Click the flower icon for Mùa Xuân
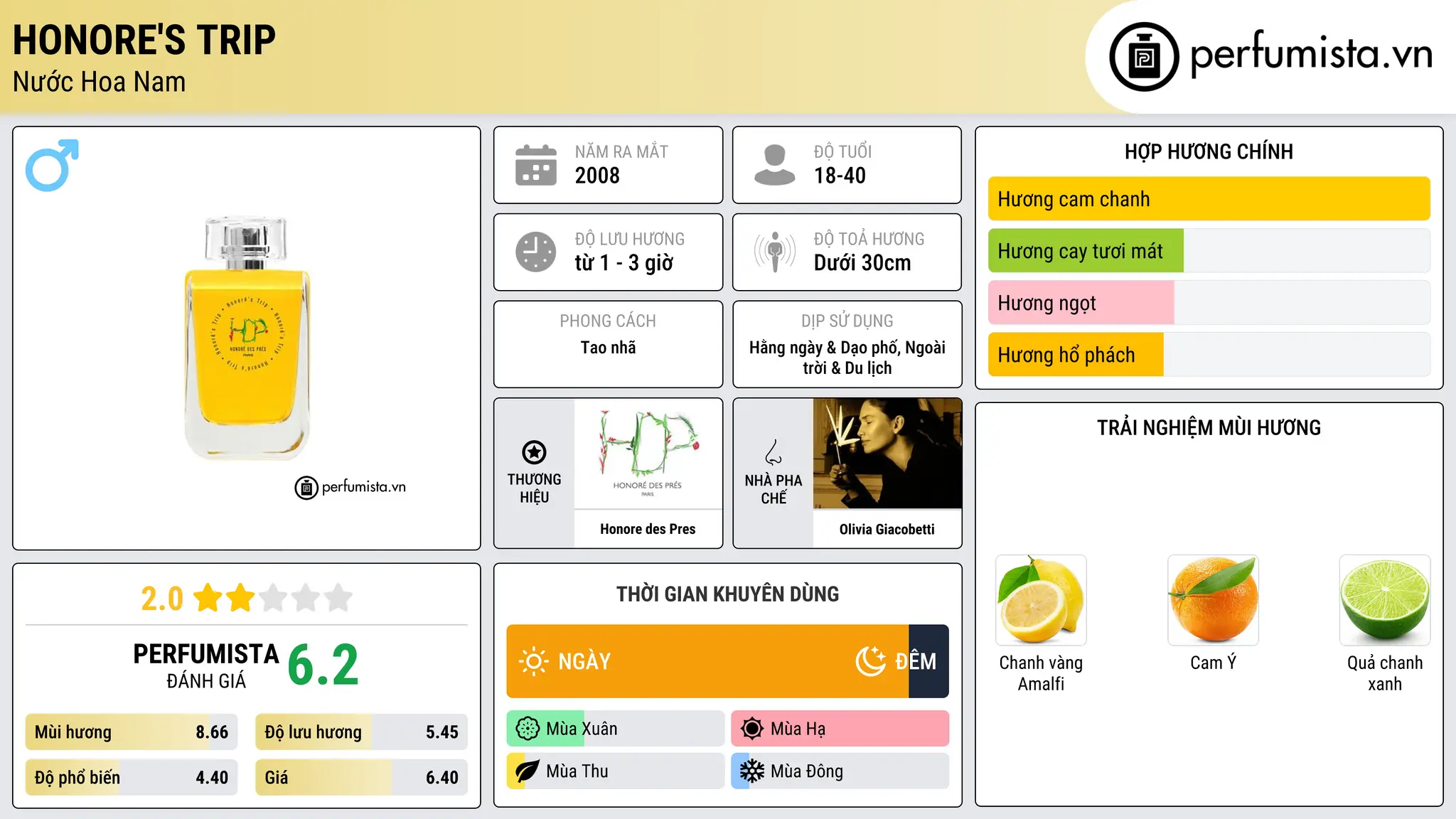The height and width of the screenshot is (819, 1456). click(x=528, y=729)
